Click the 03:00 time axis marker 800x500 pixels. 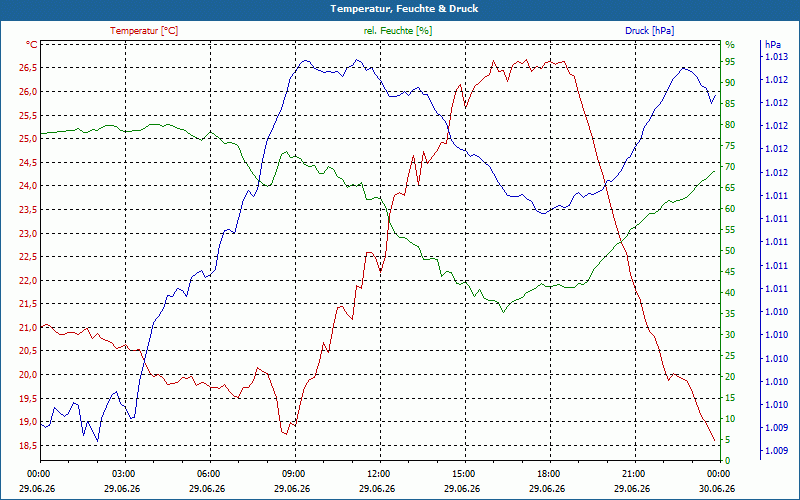tap(125, 473)
